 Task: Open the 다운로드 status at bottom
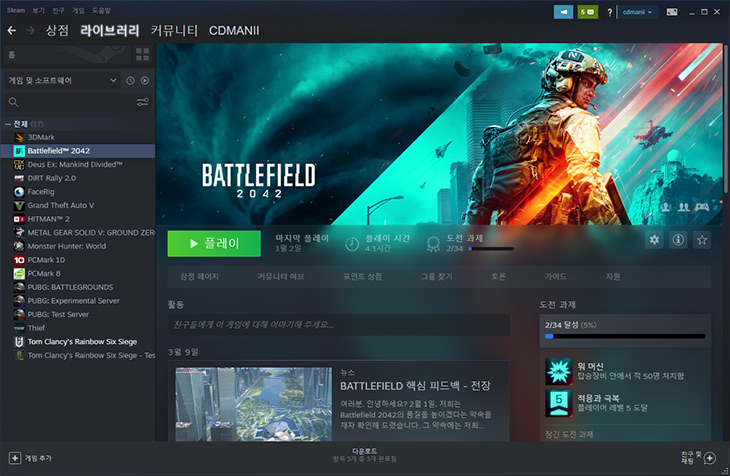pos(365,455)
